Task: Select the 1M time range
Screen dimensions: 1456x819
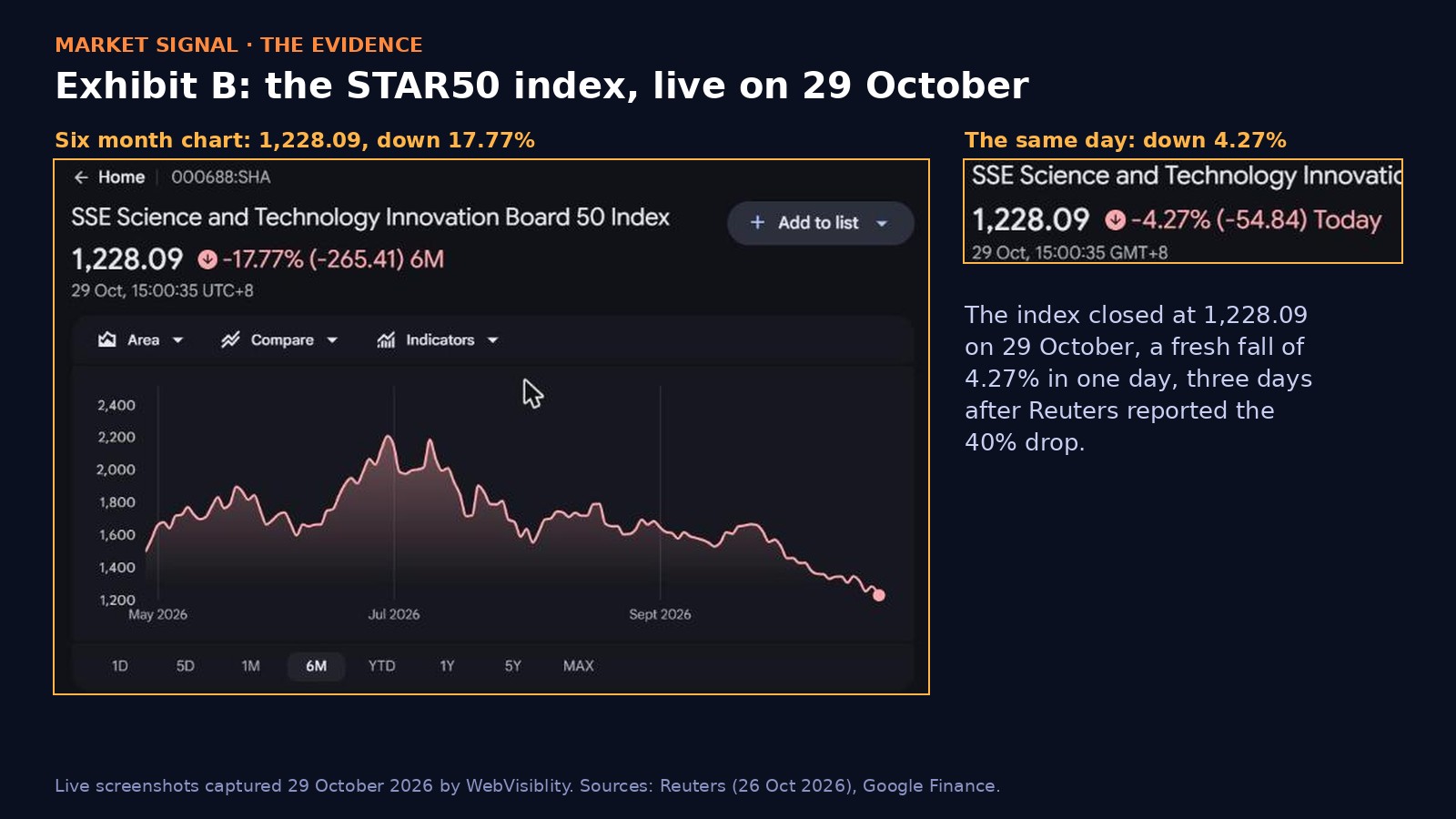Action: pos(250,666)
